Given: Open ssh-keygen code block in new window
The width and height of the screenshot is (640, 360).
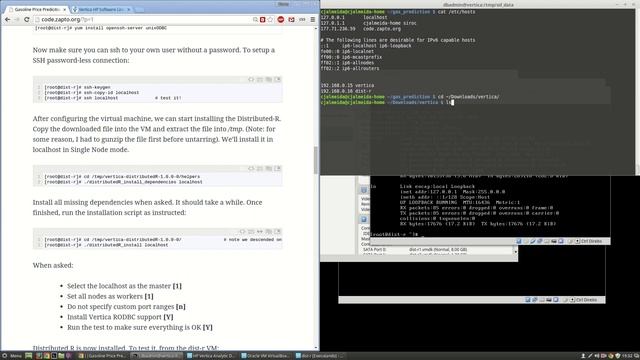Looking at the screenshot, I should (x=278, y=79).
